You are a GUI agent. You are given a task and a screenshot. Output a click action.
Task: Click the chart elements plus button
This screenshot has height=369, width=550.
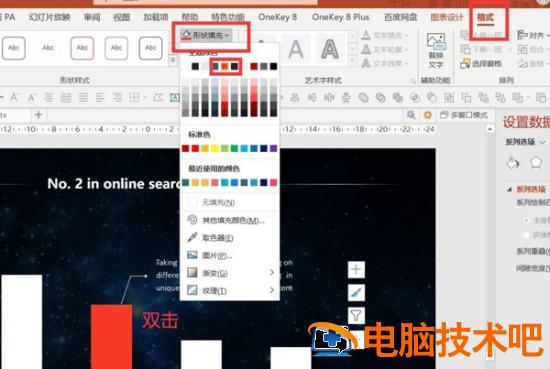[356, 270]
